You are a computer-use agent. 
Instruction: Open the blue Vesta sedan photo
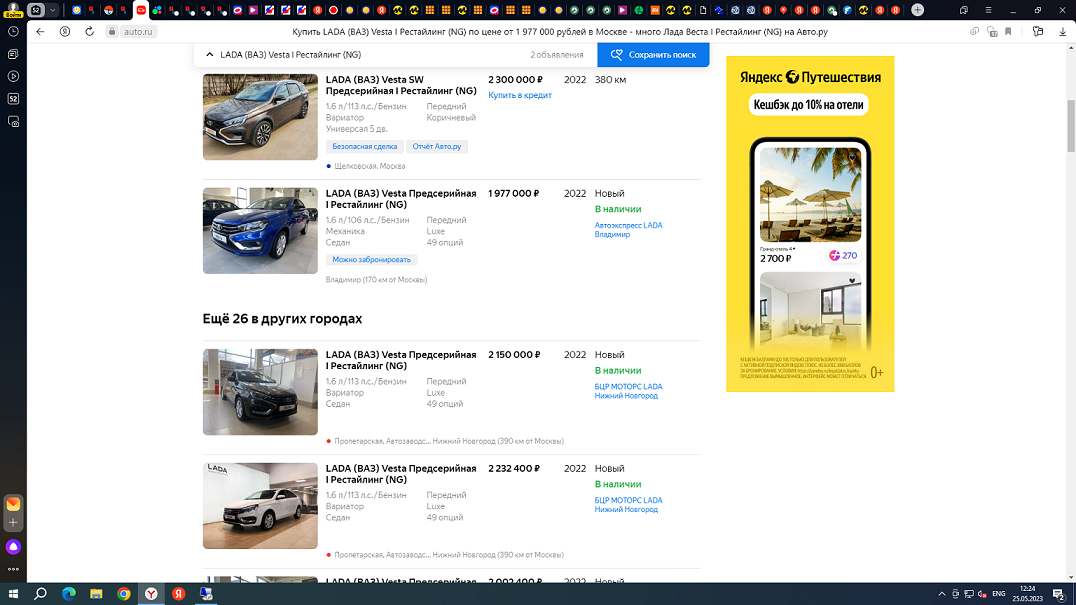point(260,231)
